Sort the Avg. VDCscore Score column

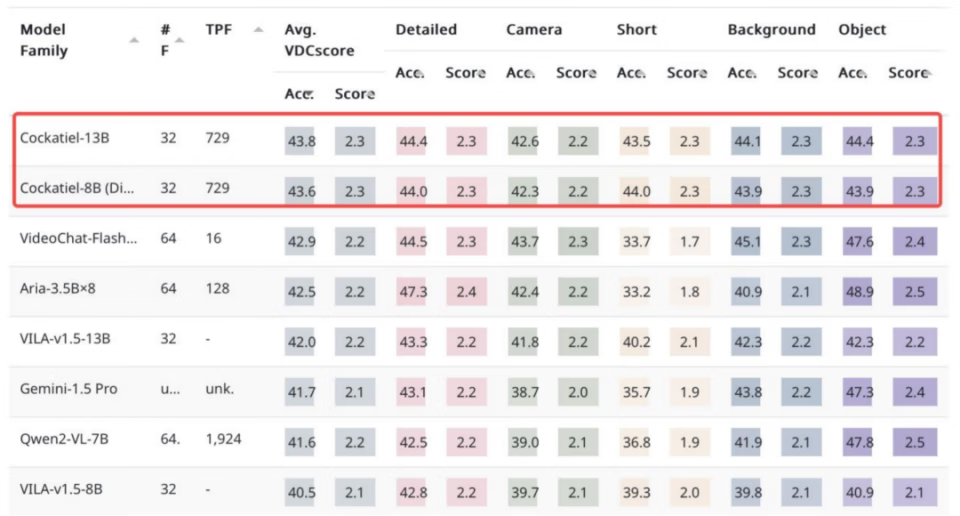(354, 94)
